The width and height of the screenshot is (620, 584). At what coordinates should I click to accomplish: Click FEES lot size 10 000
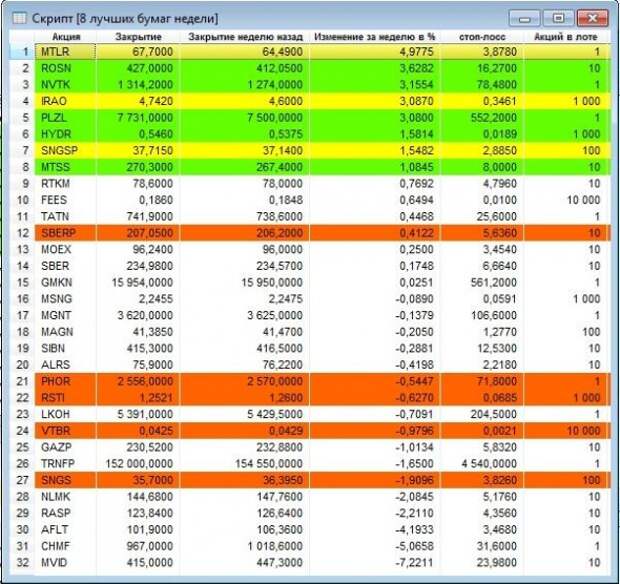coord(565,200)
